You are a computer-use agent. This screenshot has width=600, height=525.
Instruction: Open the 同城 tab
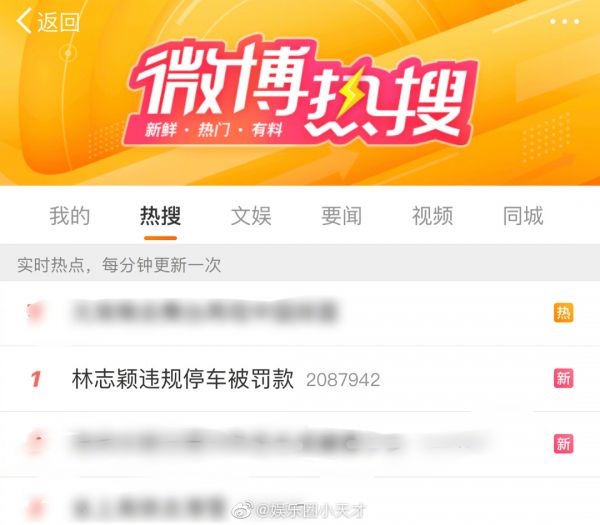[x=523, y=215]
